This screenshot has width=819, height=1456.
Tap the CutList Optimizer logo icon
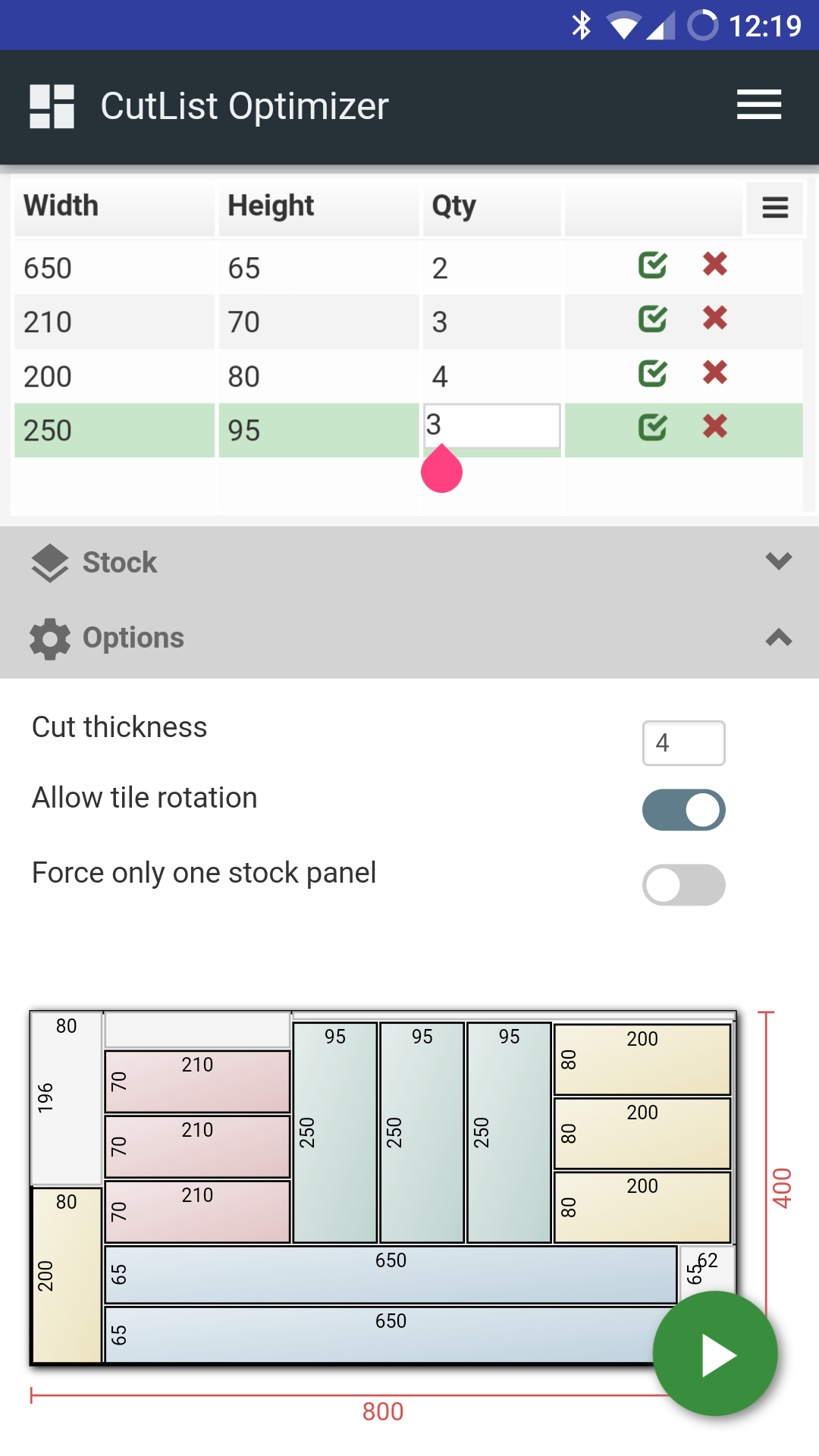[52, 106]
